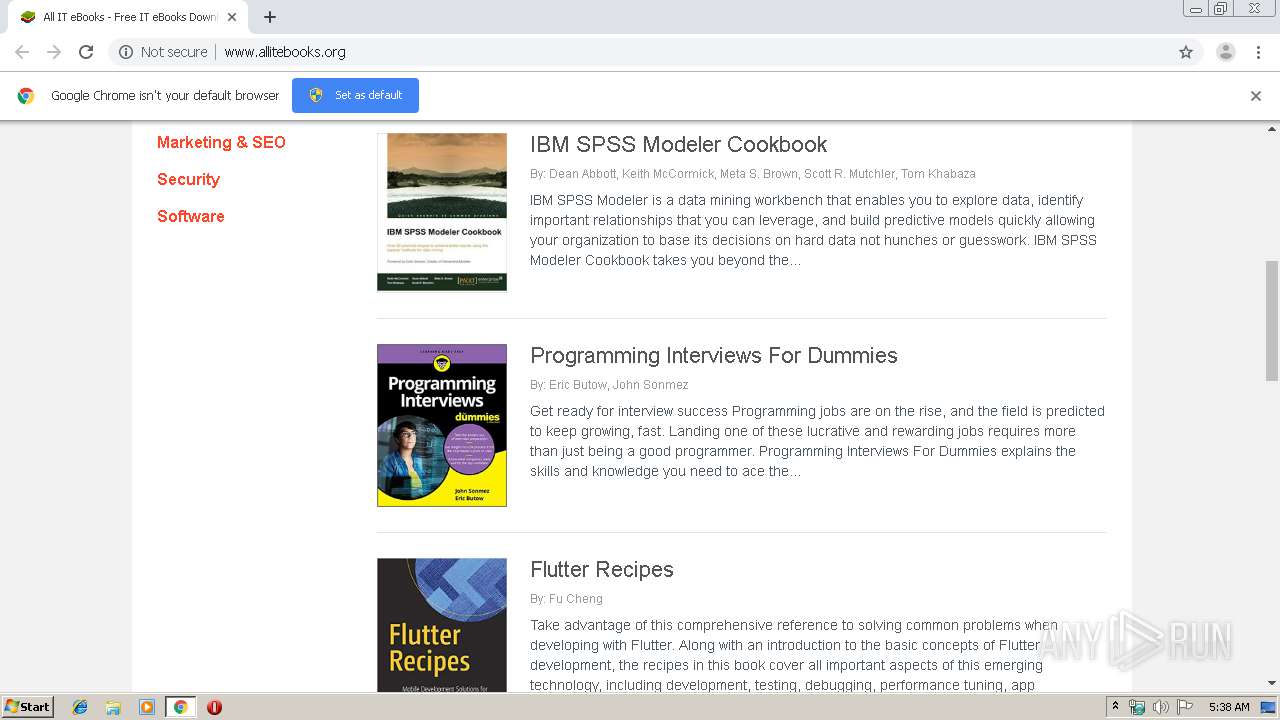This screenshot has width=1280, height=720.
Task: Reload the page with the refresh icon
Action: pyautogui.click(x=86, y=52)
